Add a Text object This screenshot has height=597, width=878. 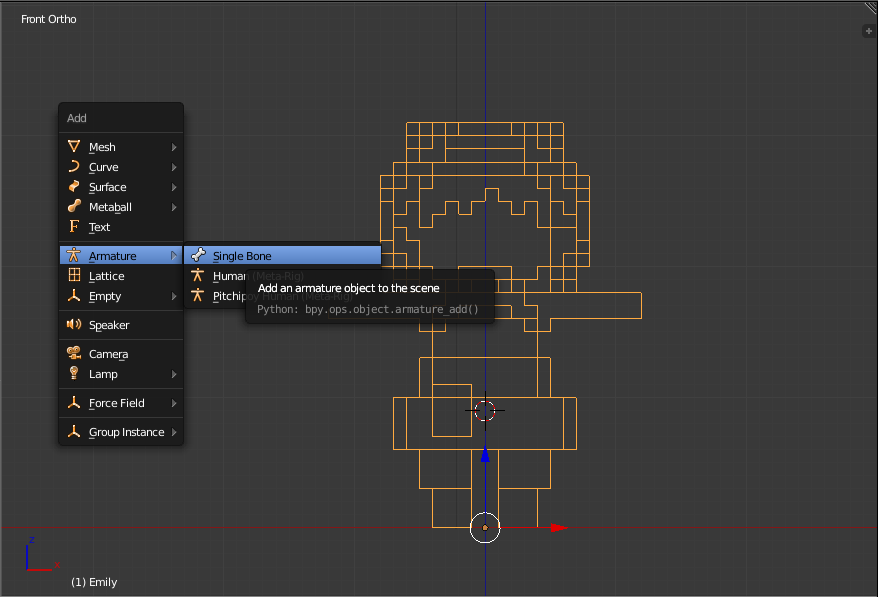coord(121,227)
